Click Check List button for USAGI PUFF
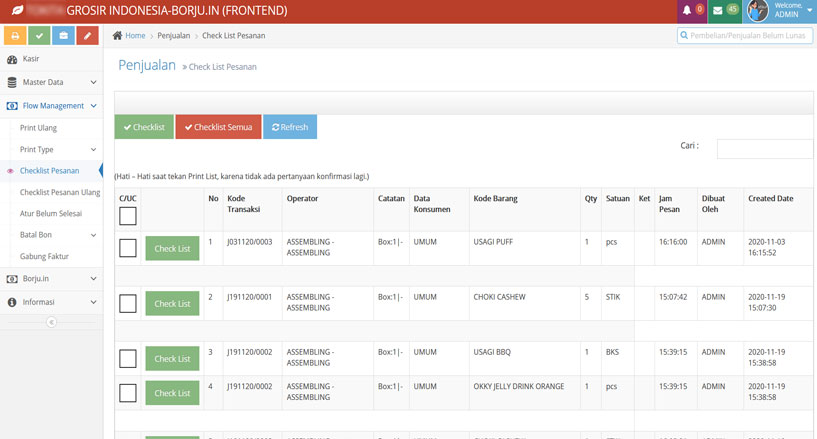 point(172,248)
